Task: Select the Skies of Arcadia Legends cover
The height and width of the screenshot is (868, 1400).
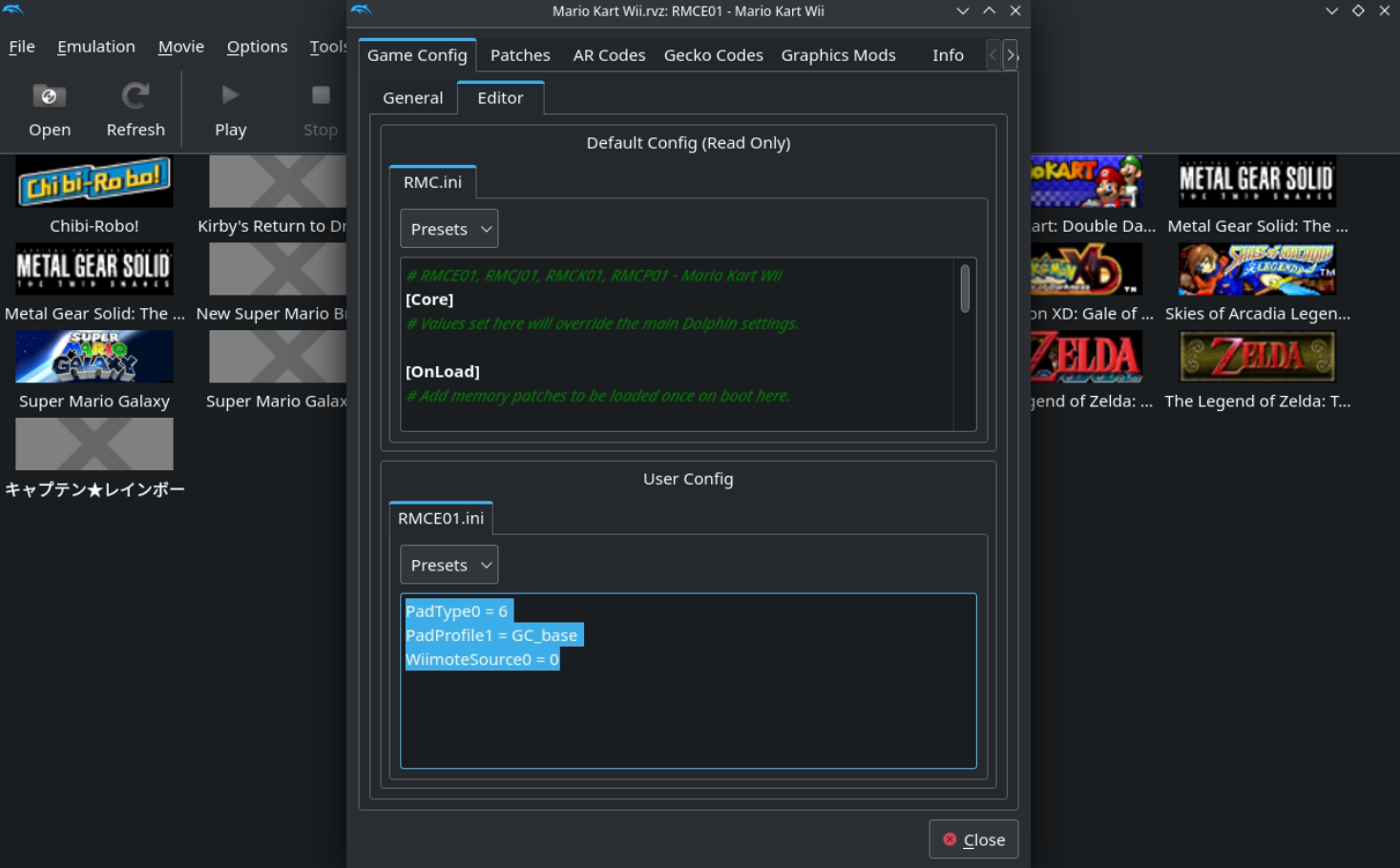Action: pyautogui.click(x=1257, y=269)
